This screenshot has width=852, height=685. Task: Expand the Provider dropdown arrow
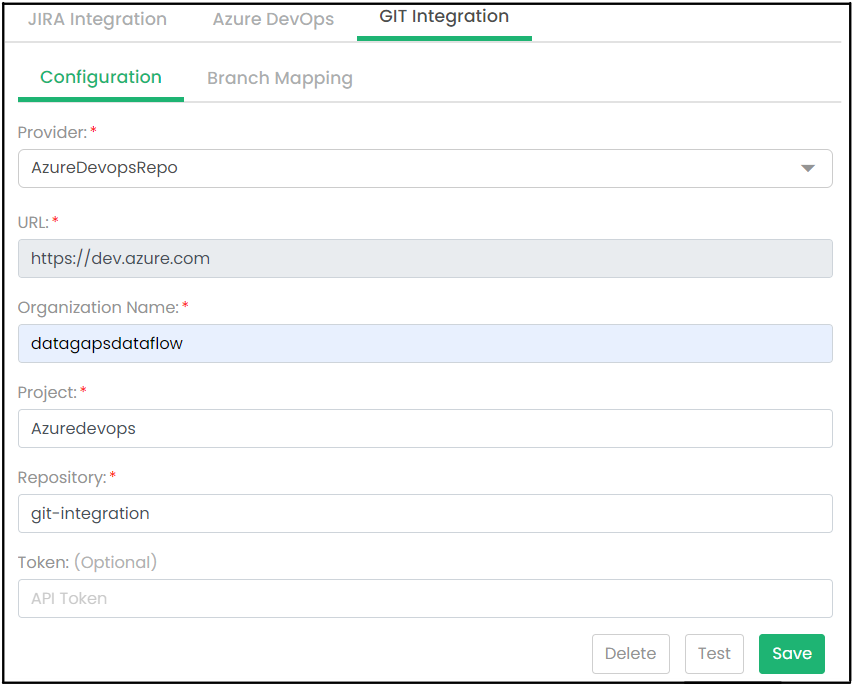[808, 168]
